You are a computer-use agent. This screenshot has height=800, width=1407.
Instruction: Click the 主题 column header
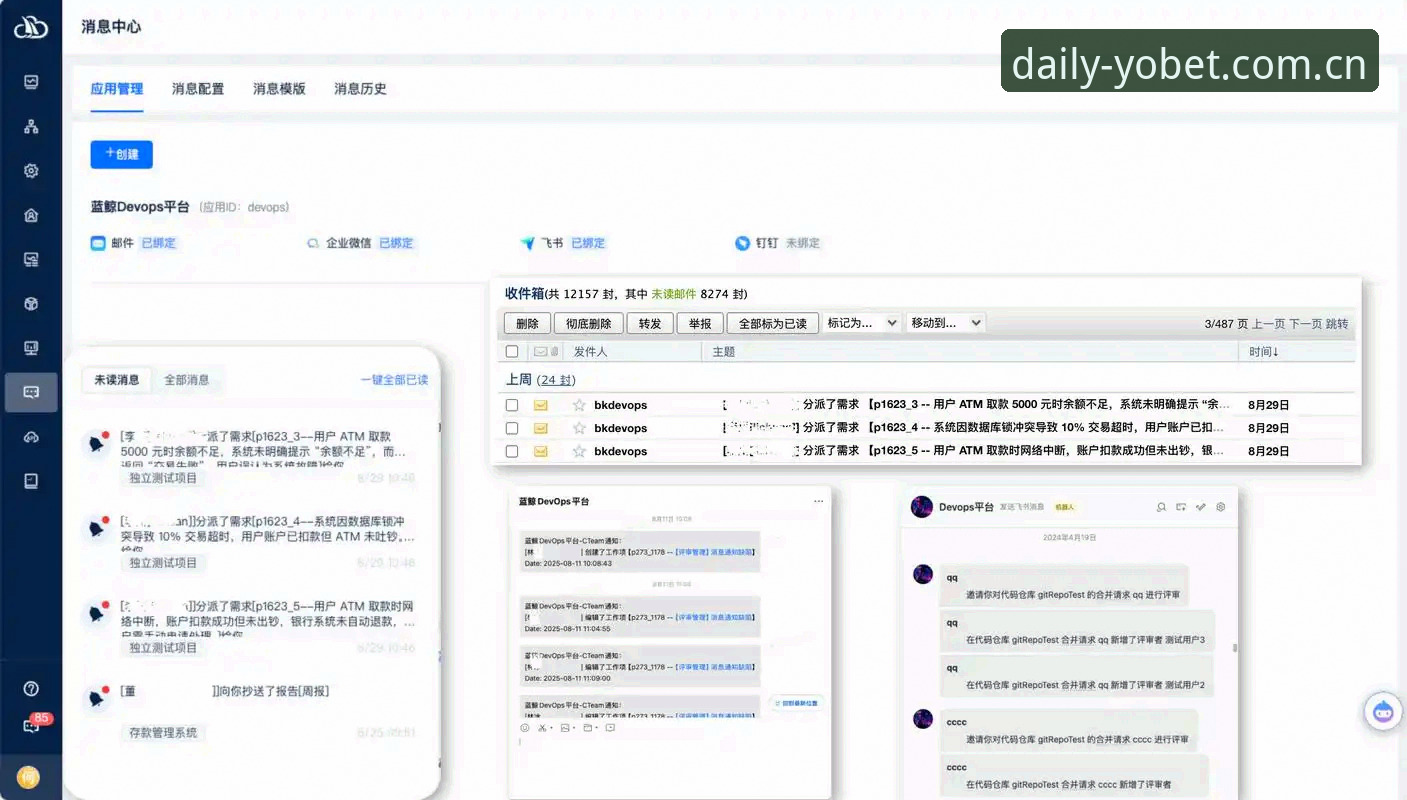[x=724, y=352]
